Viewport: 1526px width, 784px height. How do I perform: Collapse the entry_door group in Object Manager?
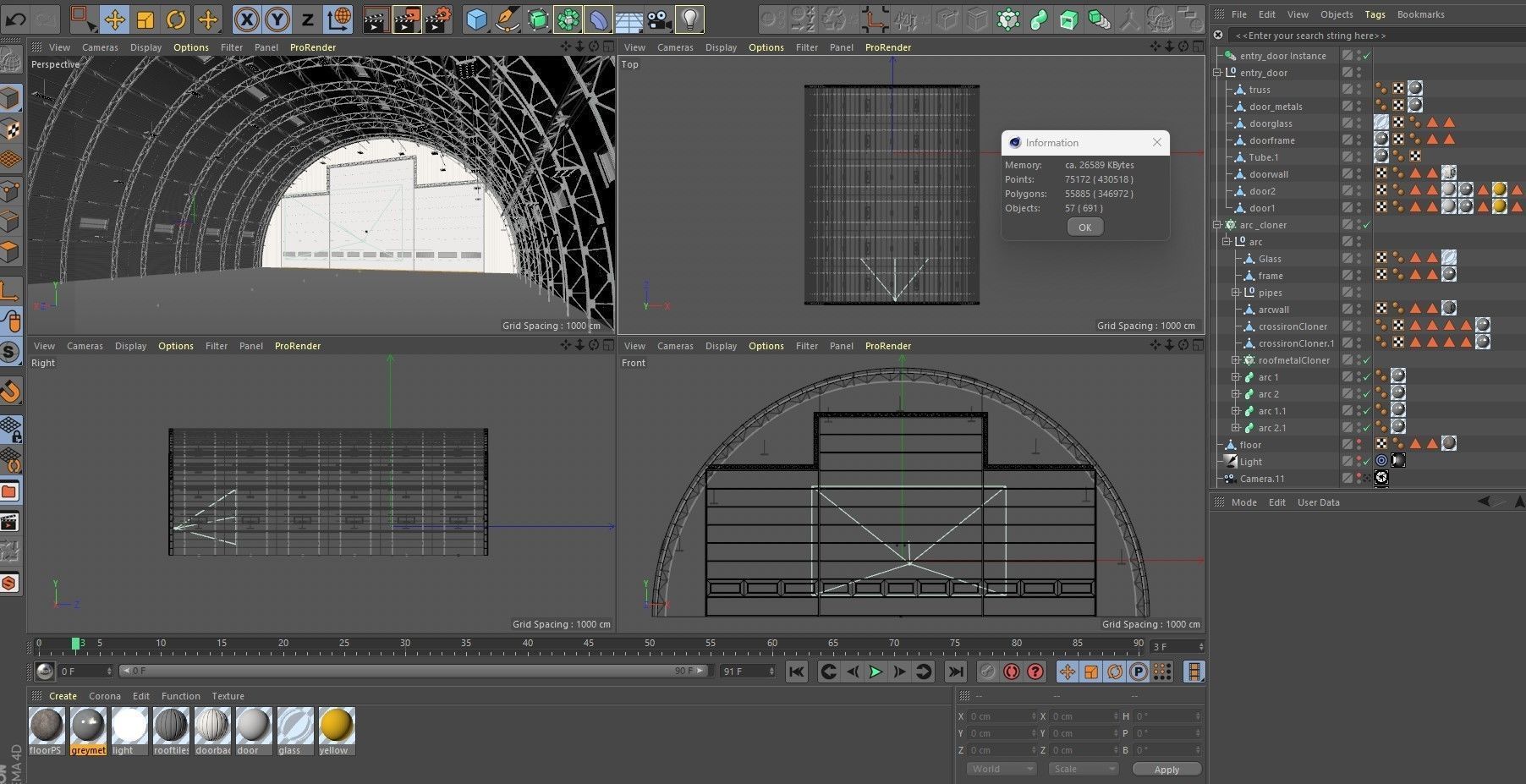[x=1218, y=73]
